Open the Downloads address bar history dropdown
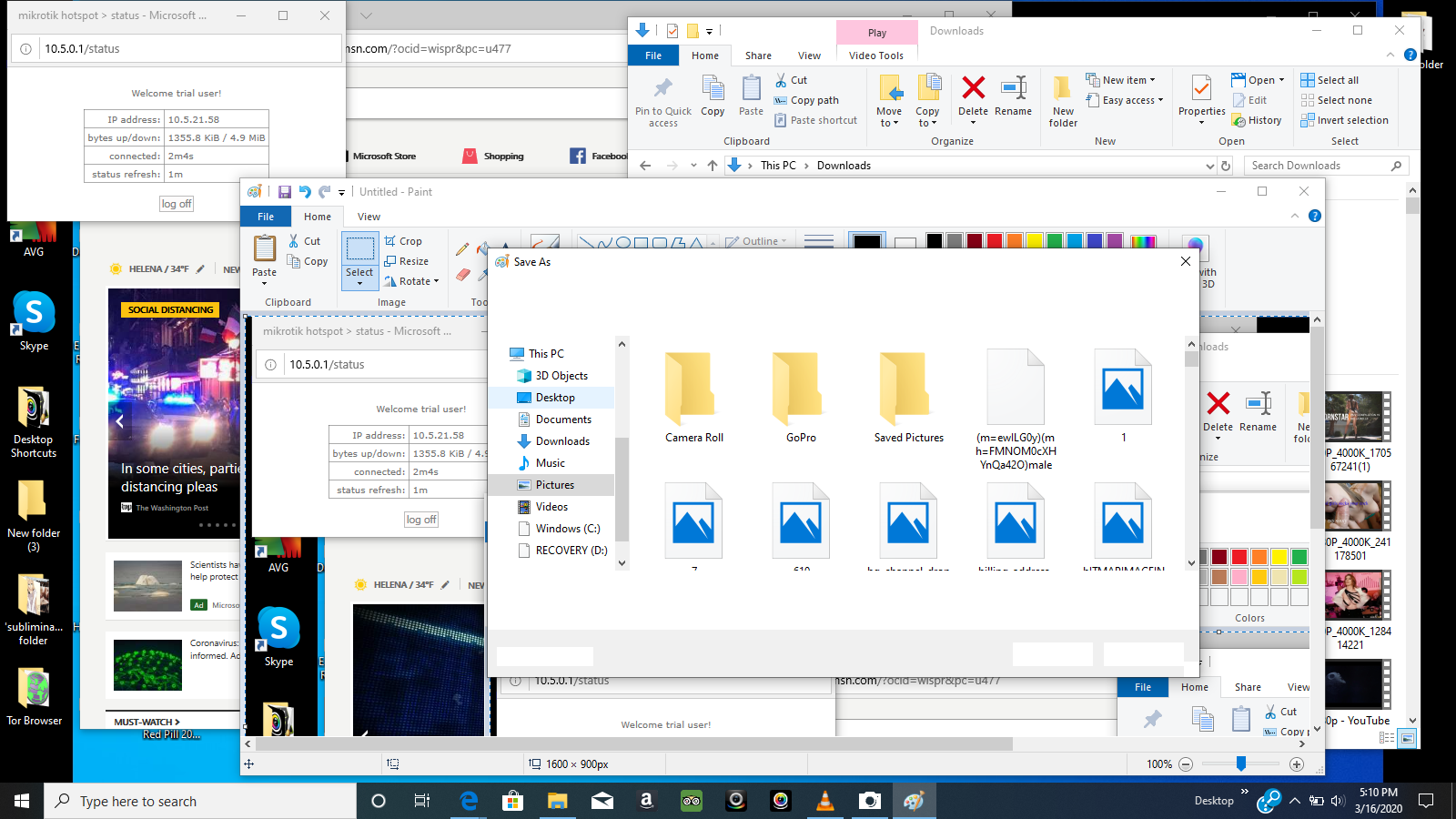The height and width of the screenshot is (819, 1456). tap(1209, 166)
